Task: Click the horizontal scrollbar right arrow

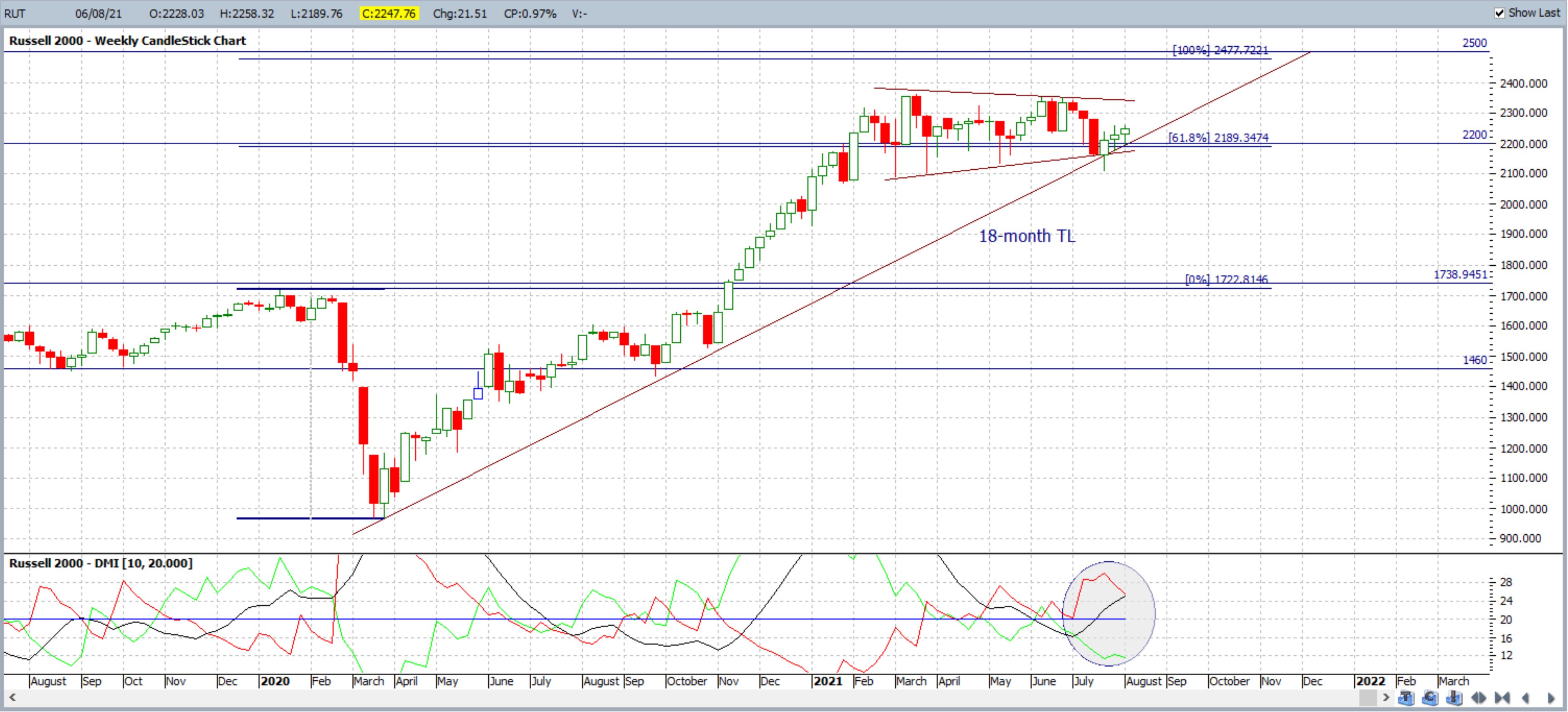Action: (x=1386, y=697)
